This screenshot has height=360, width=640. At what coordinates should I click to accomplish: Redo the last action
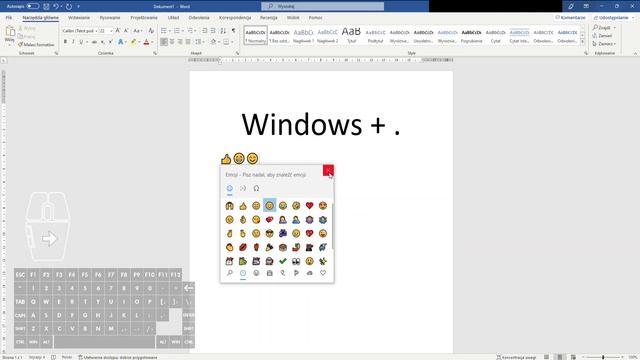pos(69,6)
